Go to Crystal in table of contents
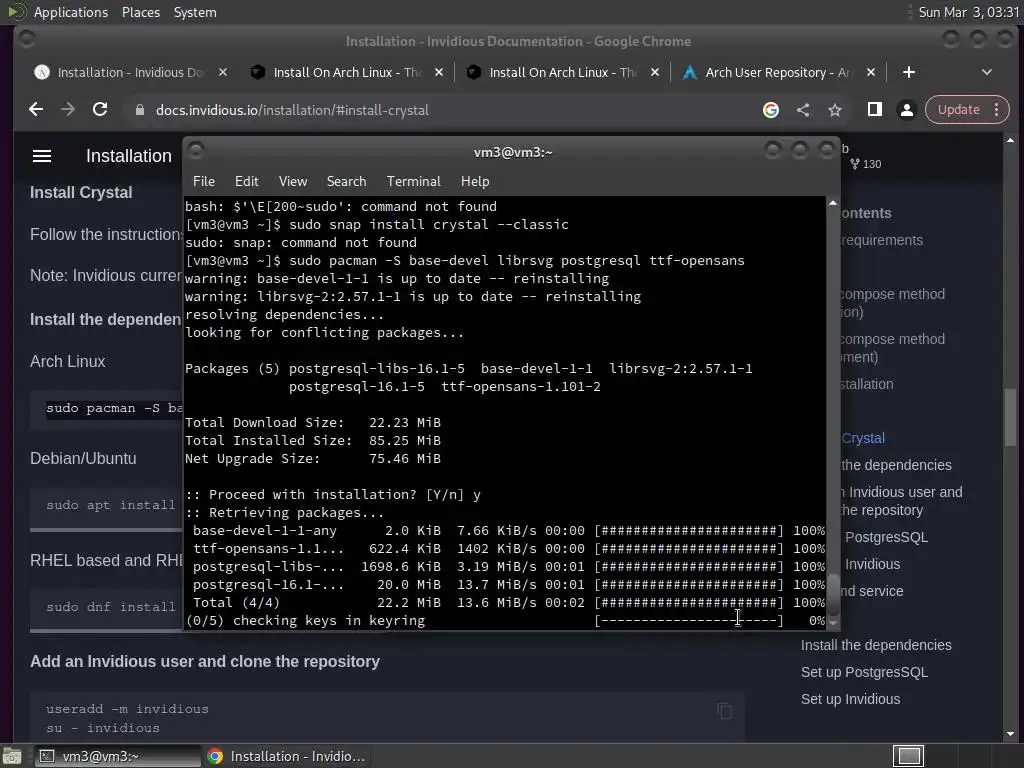 point(863,438)
